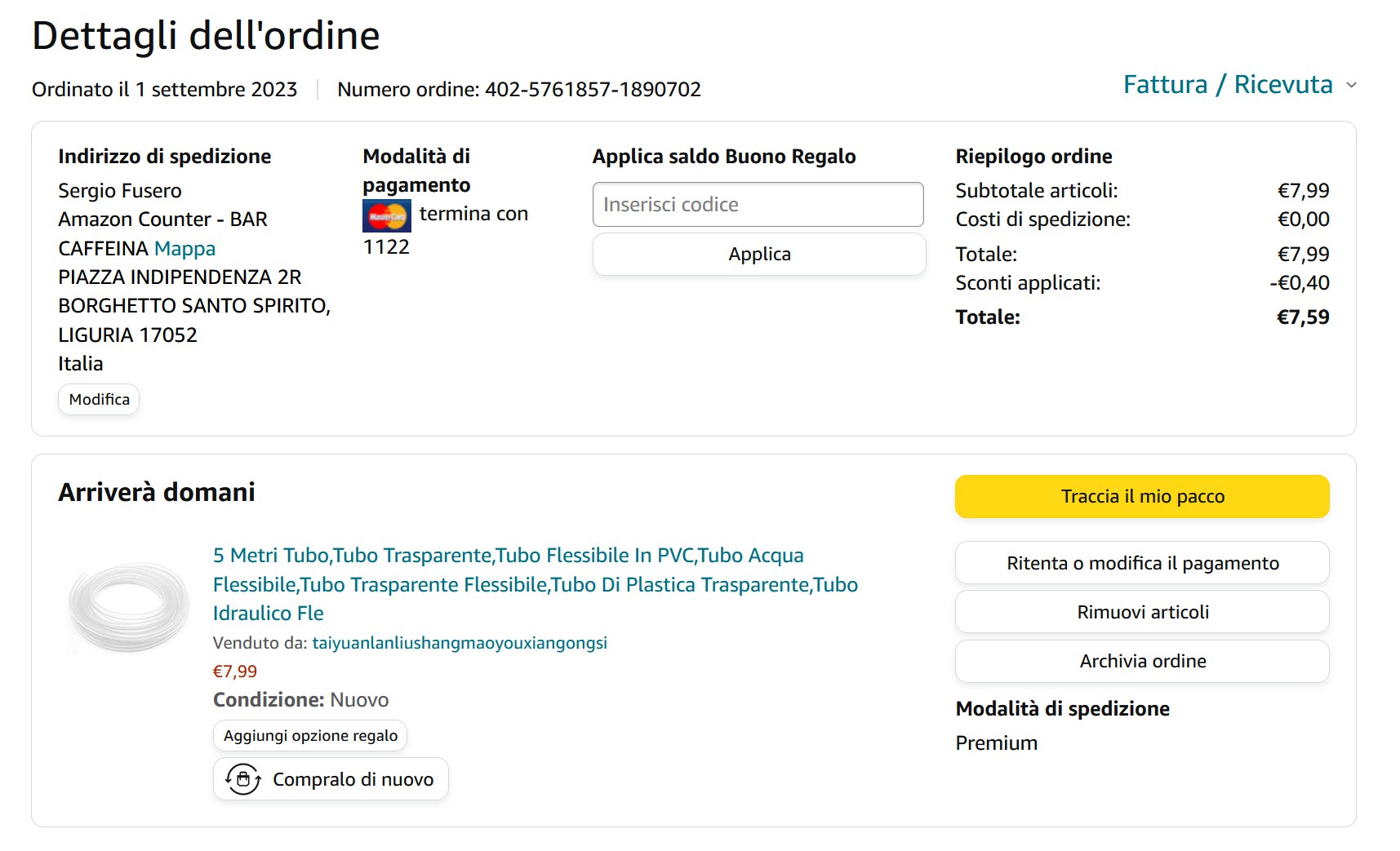The height and width of the screenshot is (851, 1400).
Task: Select Ritenta o modifica il pagamento
Action: coord(1141,563)
